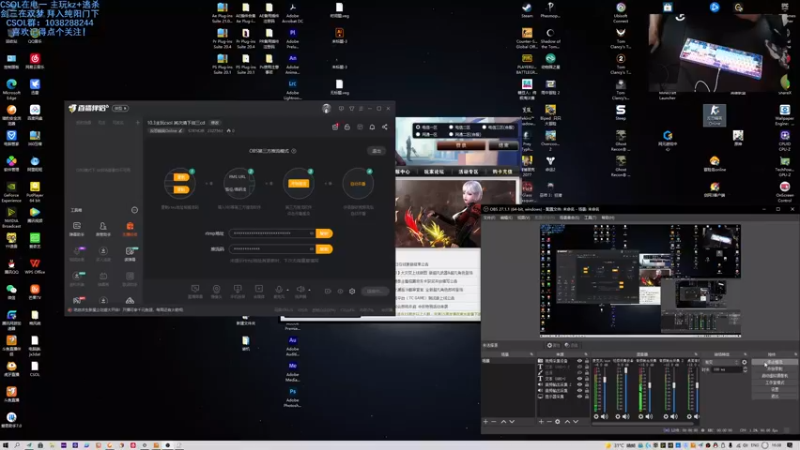This screenshot has height=450, width=800.
Task: Expand microphone options arrow in companion toolbar
Action: pos(287,290)
